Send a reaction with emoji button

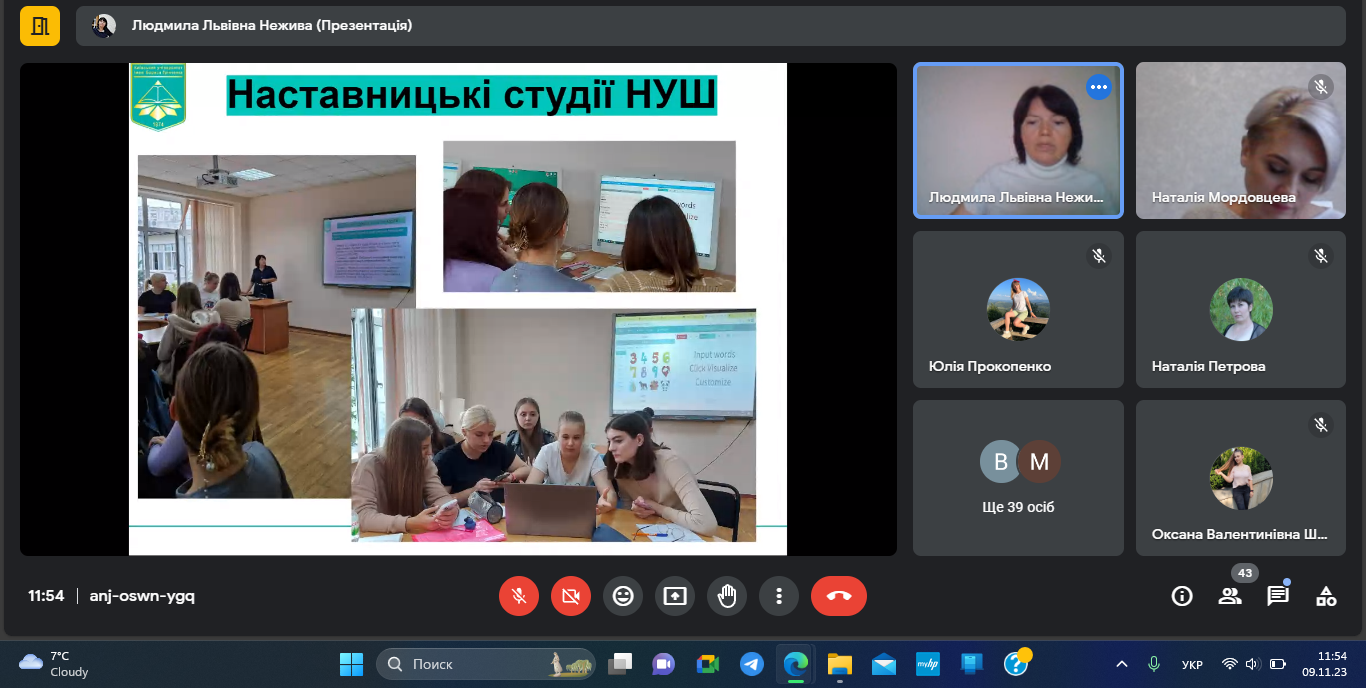click(623, 597)
